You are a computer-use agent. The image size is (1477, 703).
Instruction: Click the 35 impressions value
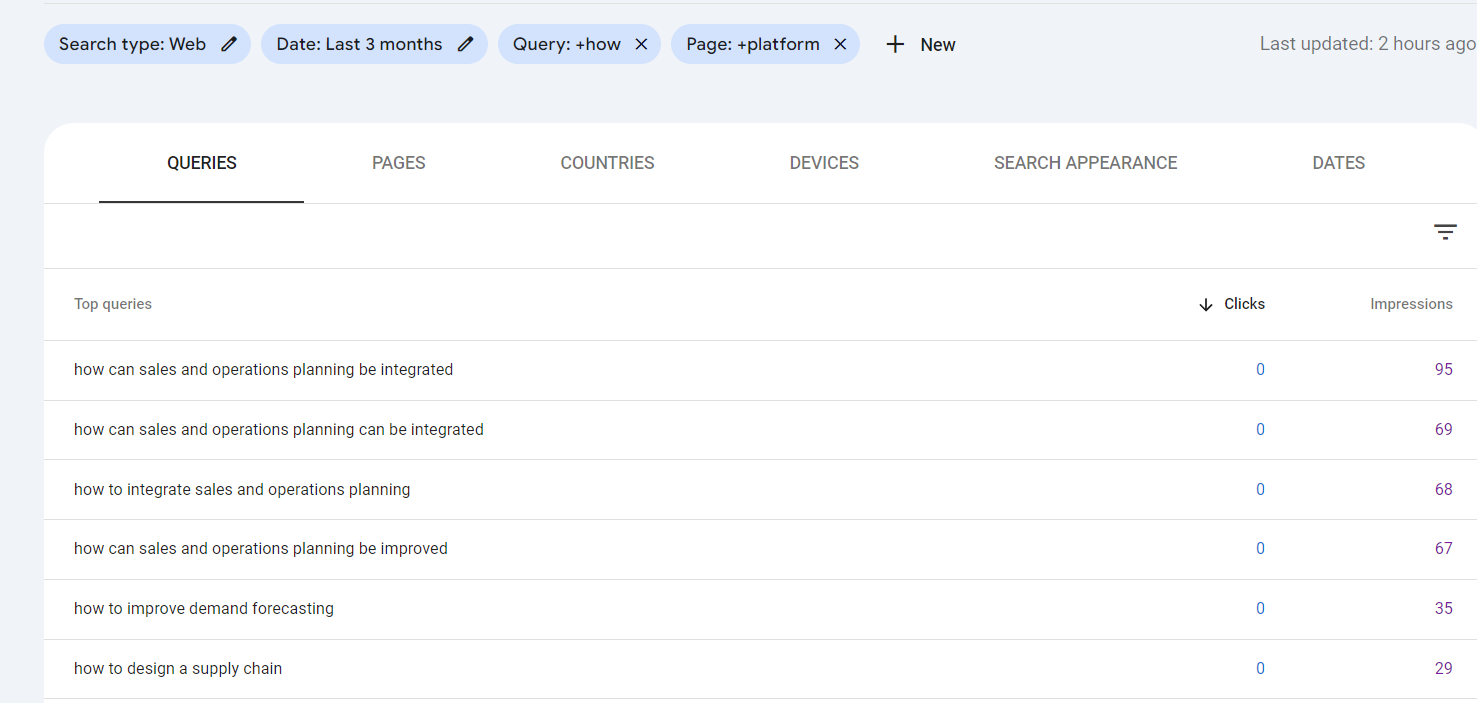[1443, 609]
